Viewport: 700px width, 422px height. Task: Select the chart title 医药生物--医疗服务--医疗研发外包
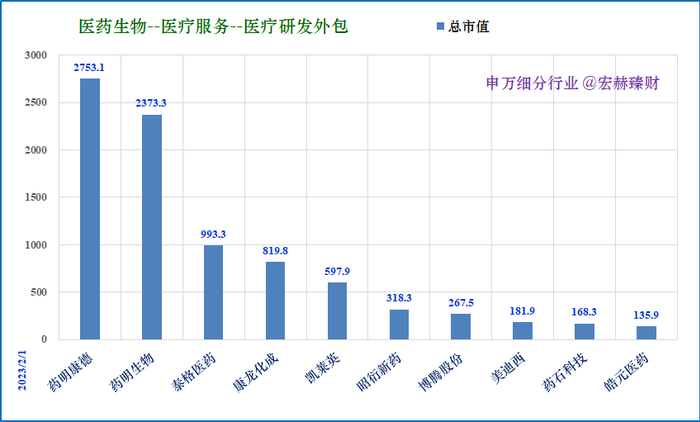213,27
